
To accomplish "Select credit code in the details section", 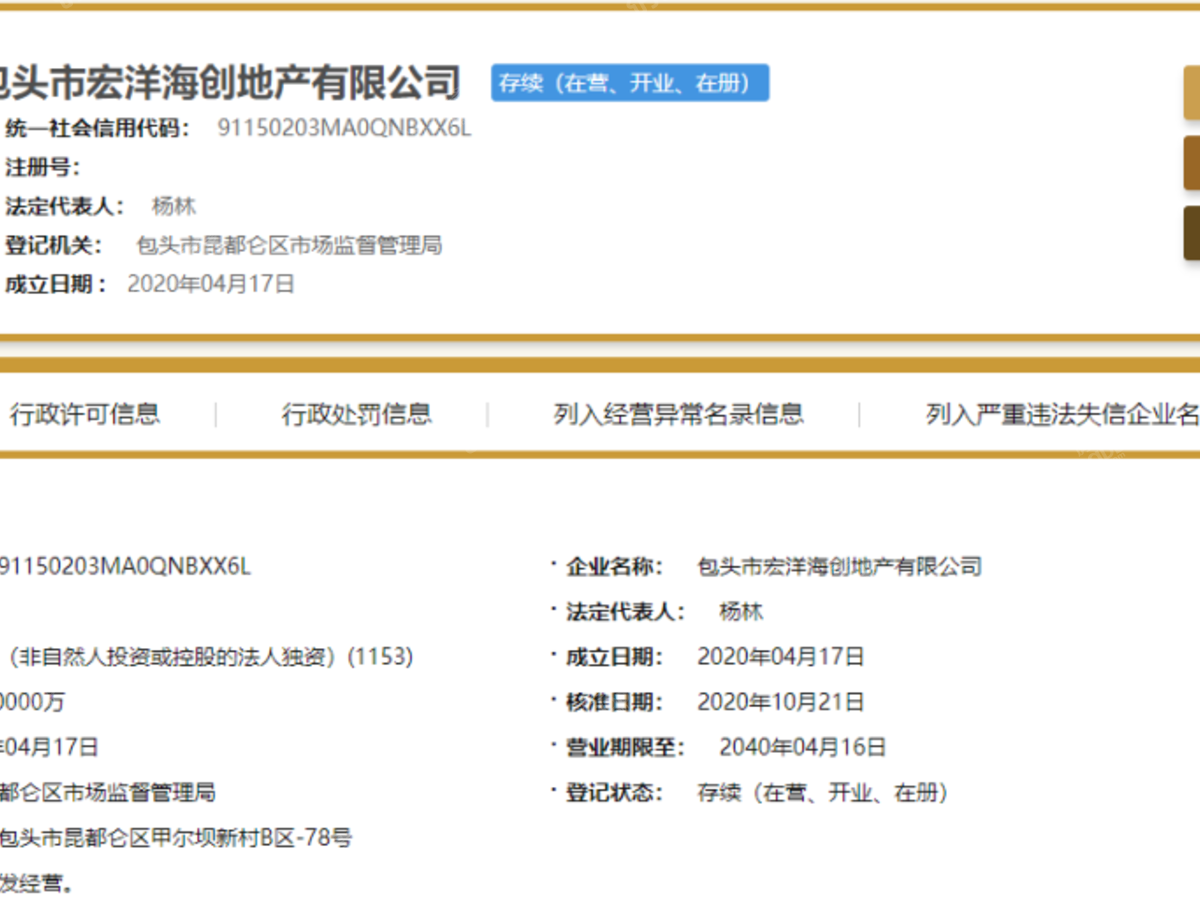I will [x=125, y=567].
